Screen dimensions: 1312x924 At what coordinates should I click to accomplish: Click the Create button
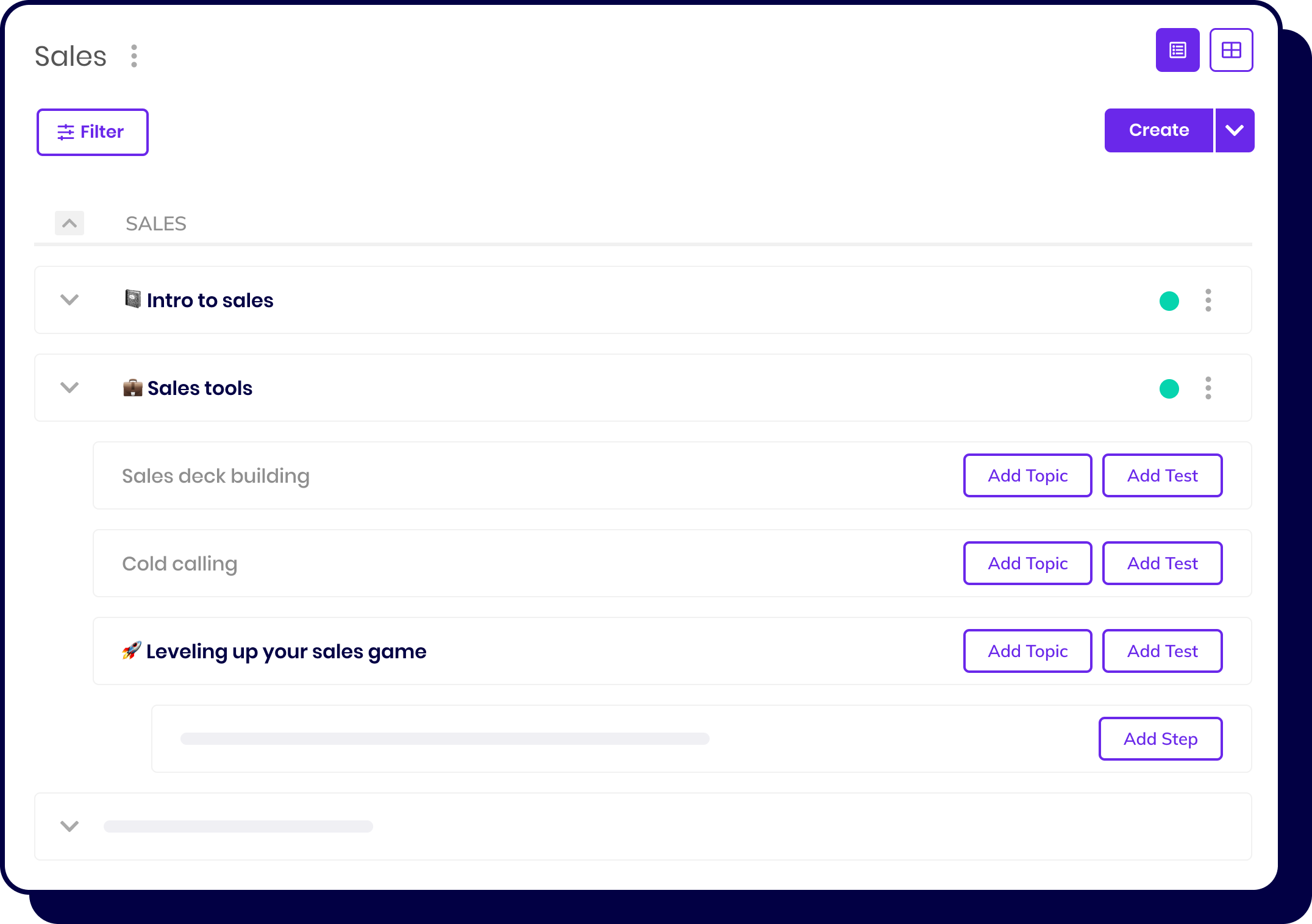pos(1159,130)
